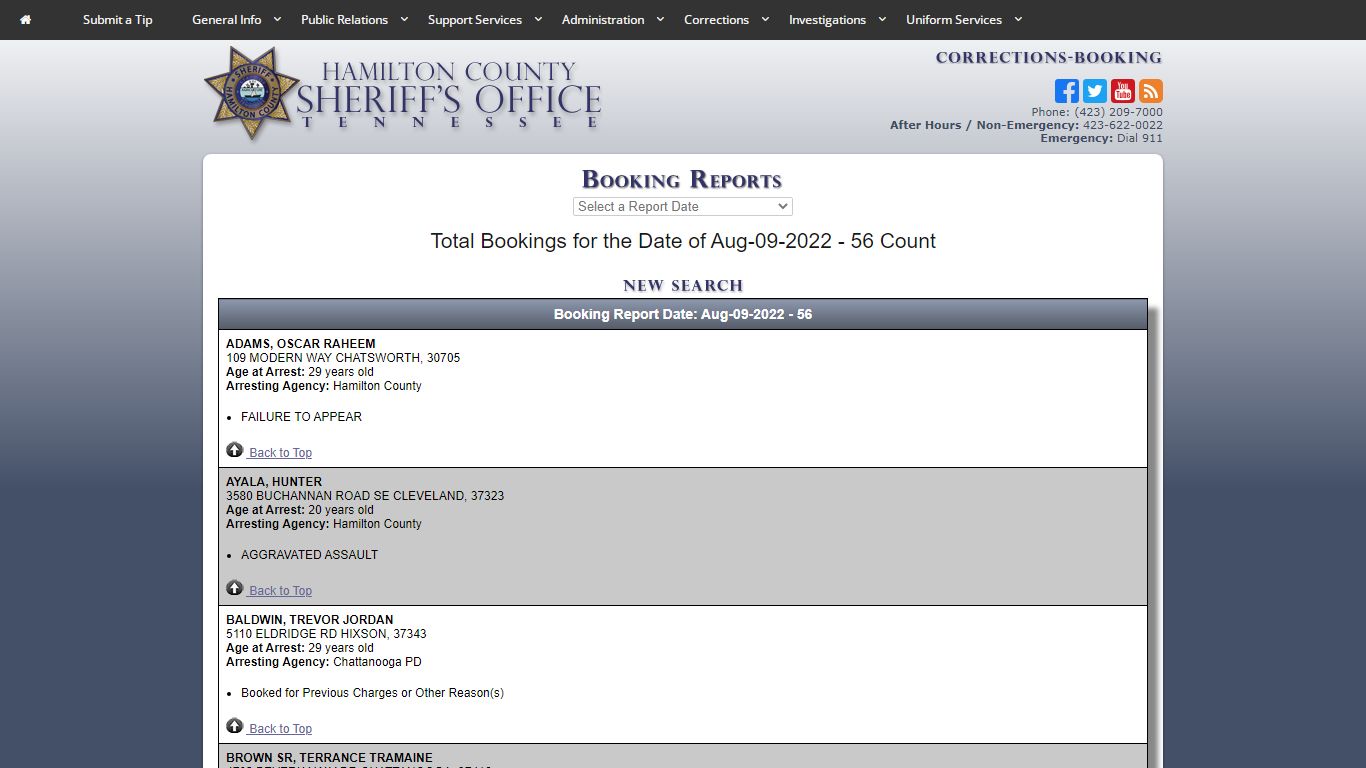The width and height of the screenshot is (1366, 768).
Task: Select name BALDWIN, TREVOR JORDAN
Action: click(310, 620)
